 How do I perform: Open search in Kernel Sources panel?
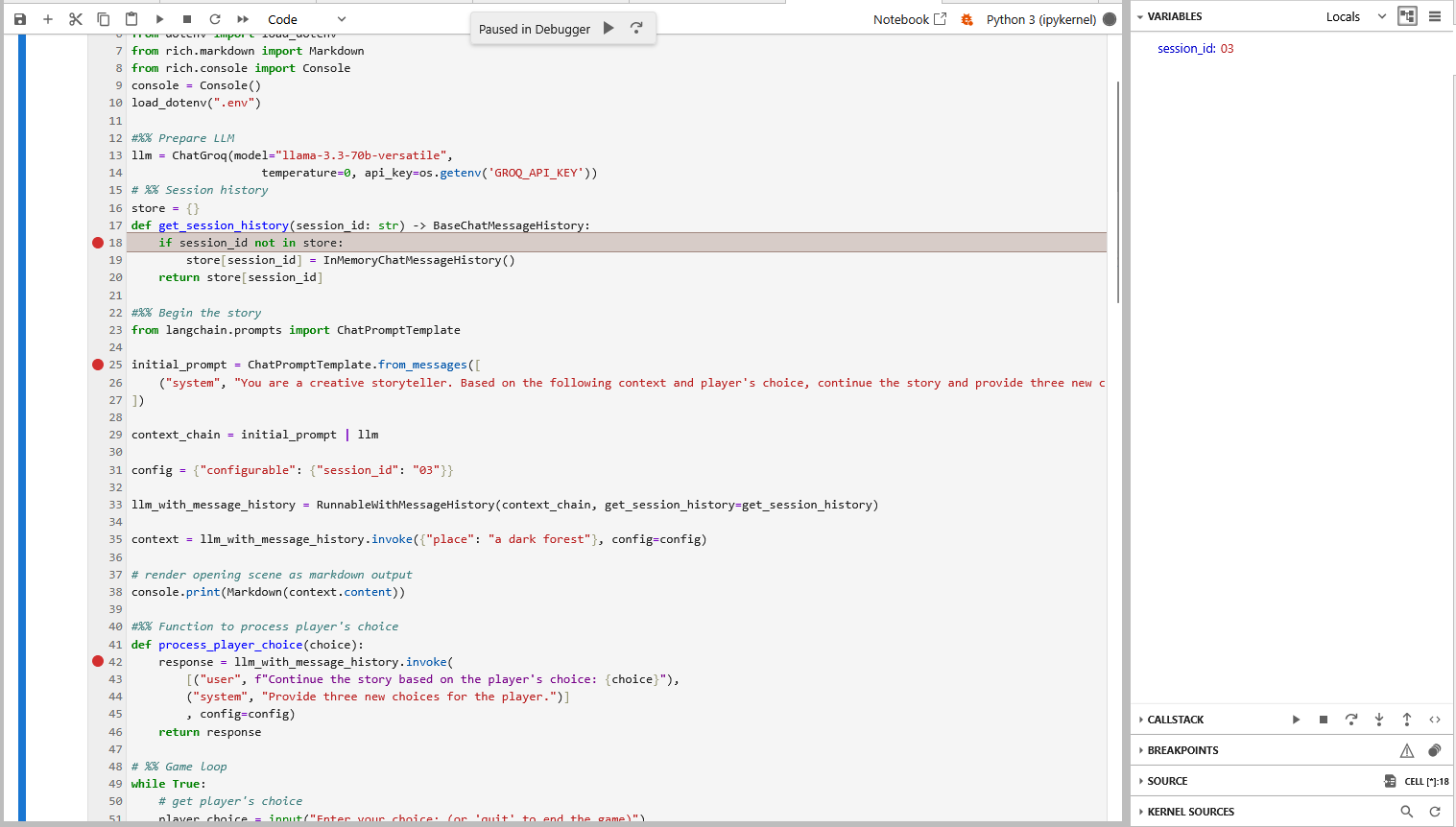pos(1407,812)
